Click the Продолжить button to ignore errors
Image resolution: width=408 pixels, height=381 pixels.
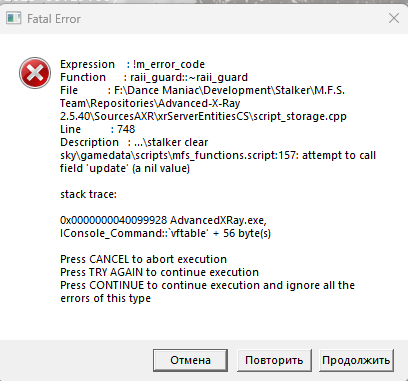point(356,360)
